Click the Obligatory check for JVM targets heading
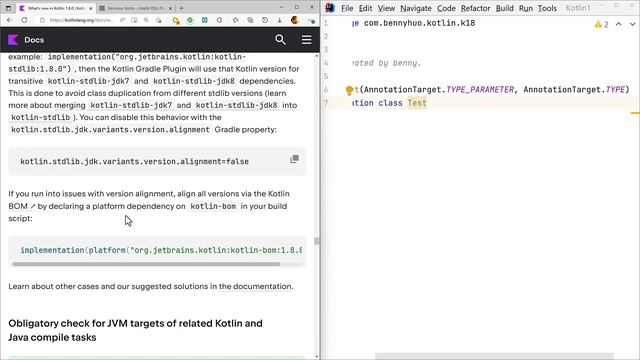The width and height of the screenshot is (640, 360). 135,330
